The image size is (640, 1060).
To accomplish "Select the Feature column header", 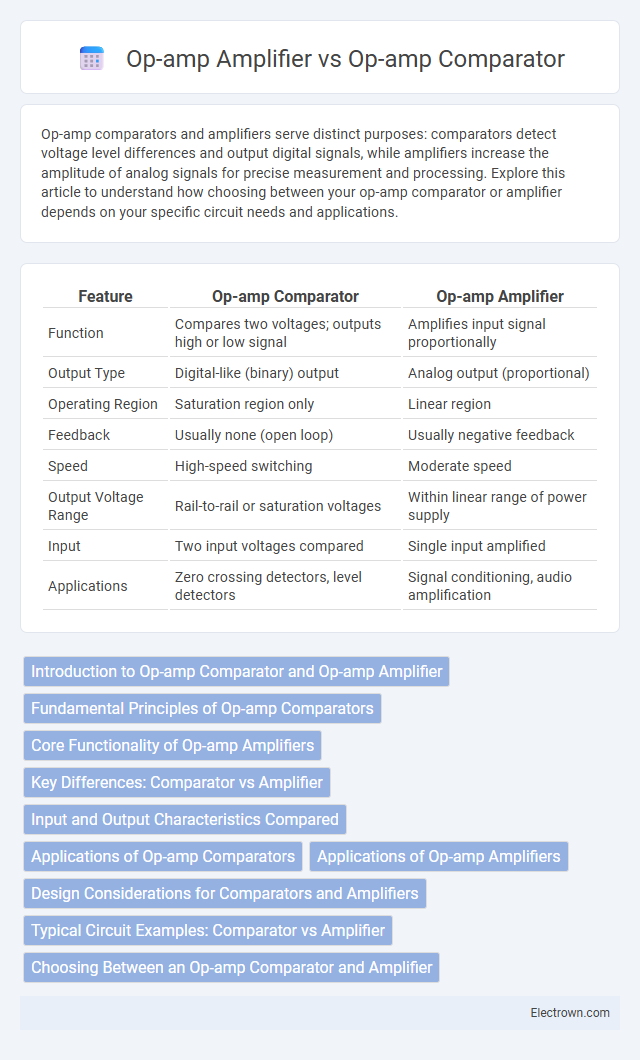I will (x=105, y=296).
